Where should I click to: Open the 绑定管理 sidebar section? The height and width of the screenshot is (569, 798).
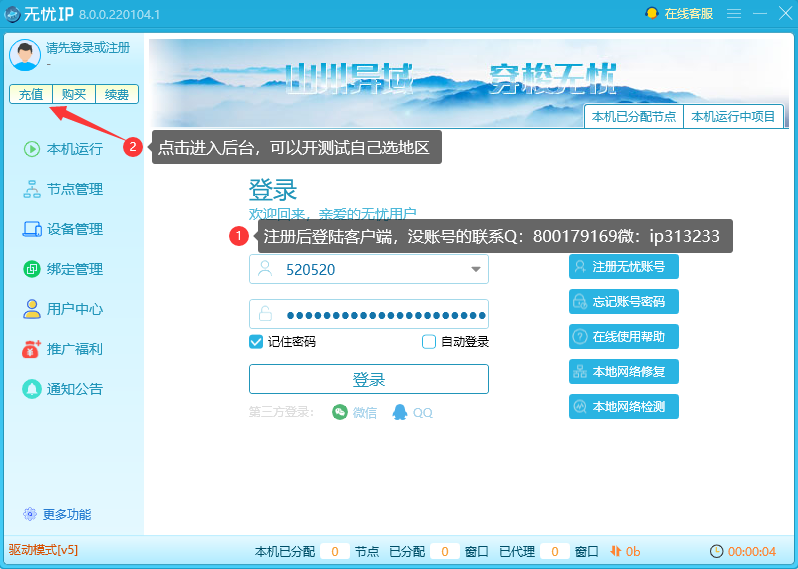pos(63,269)
